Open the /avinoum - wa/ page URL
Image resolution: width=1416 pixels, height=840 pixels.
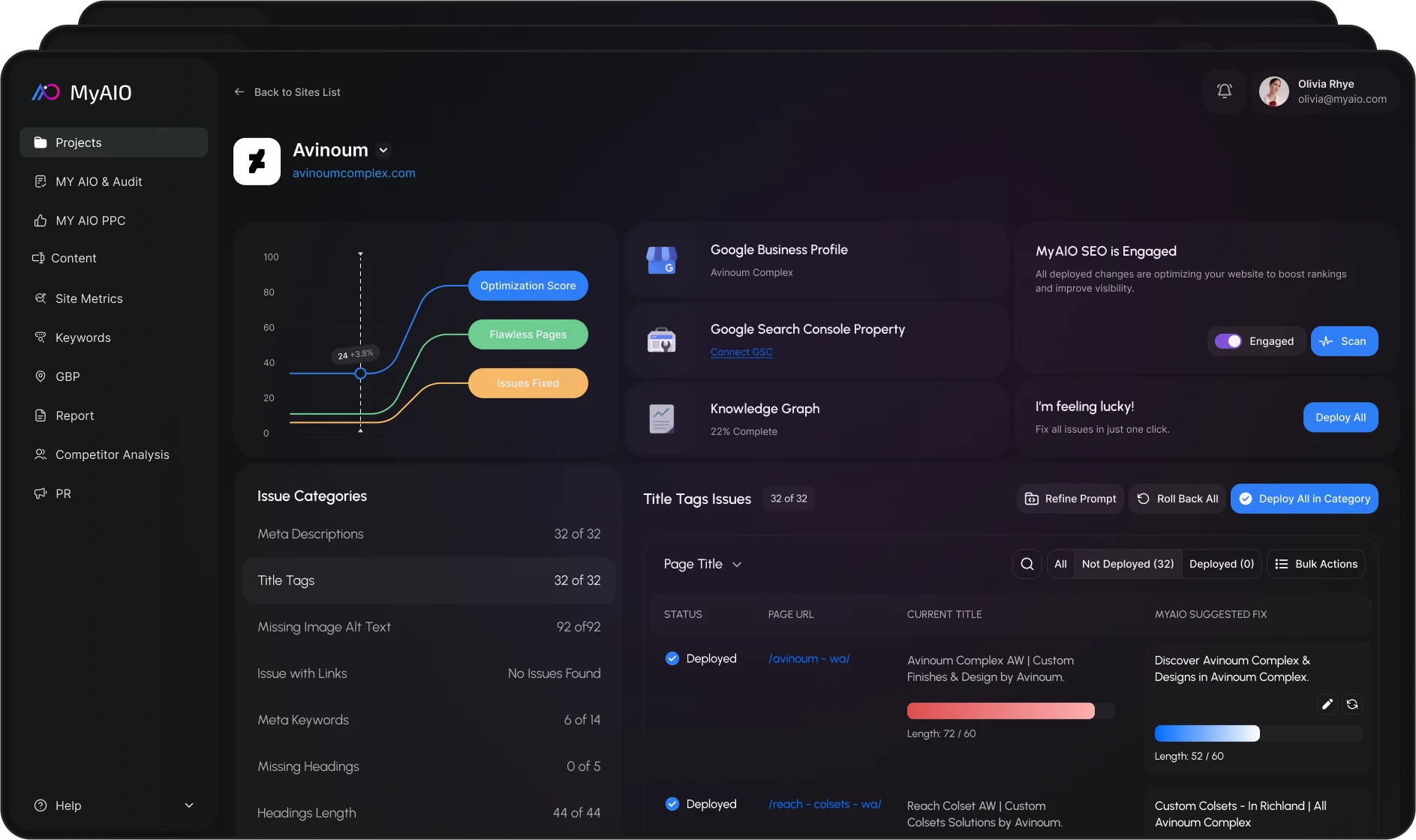tap(809, 658)
